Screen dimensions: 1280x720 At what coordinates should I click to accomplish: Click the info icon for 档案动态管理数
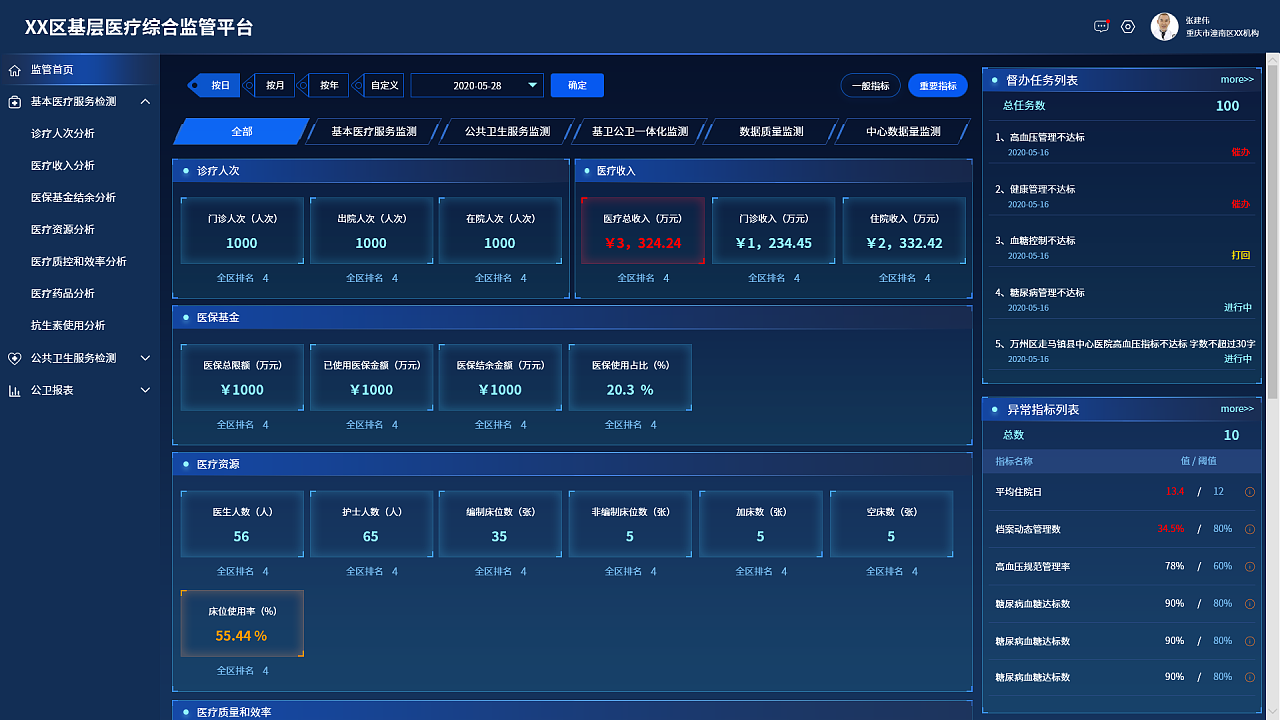[x=1249, y=529]
